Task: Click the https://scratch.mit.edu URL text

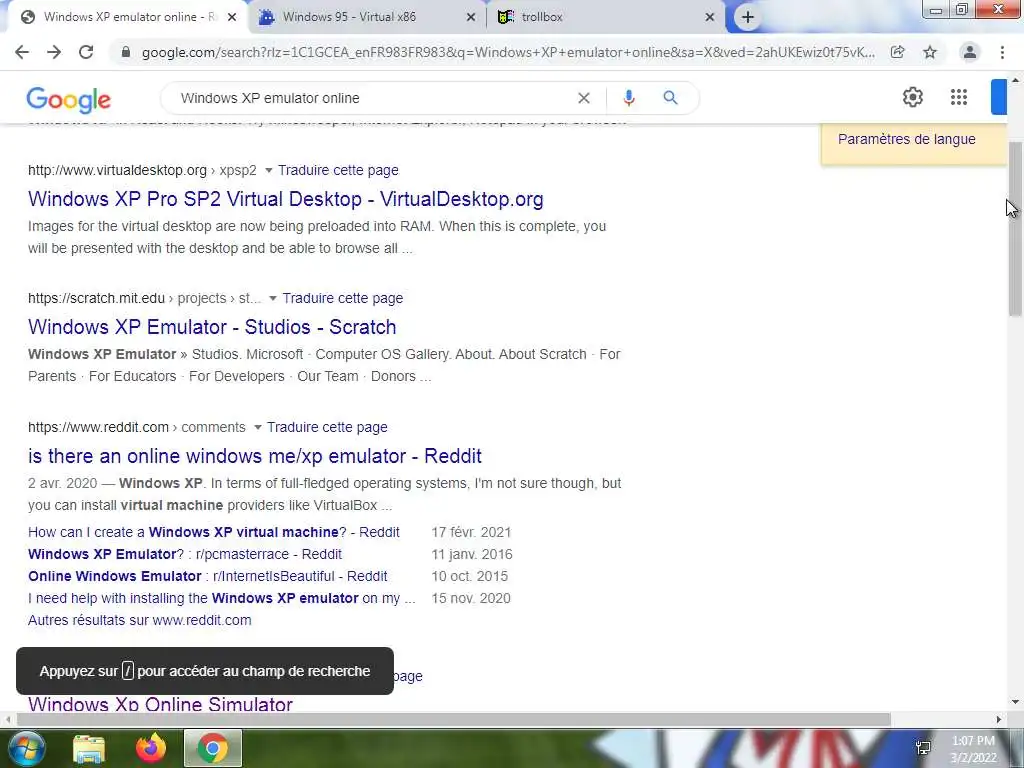Action: (x=97, y=298)
